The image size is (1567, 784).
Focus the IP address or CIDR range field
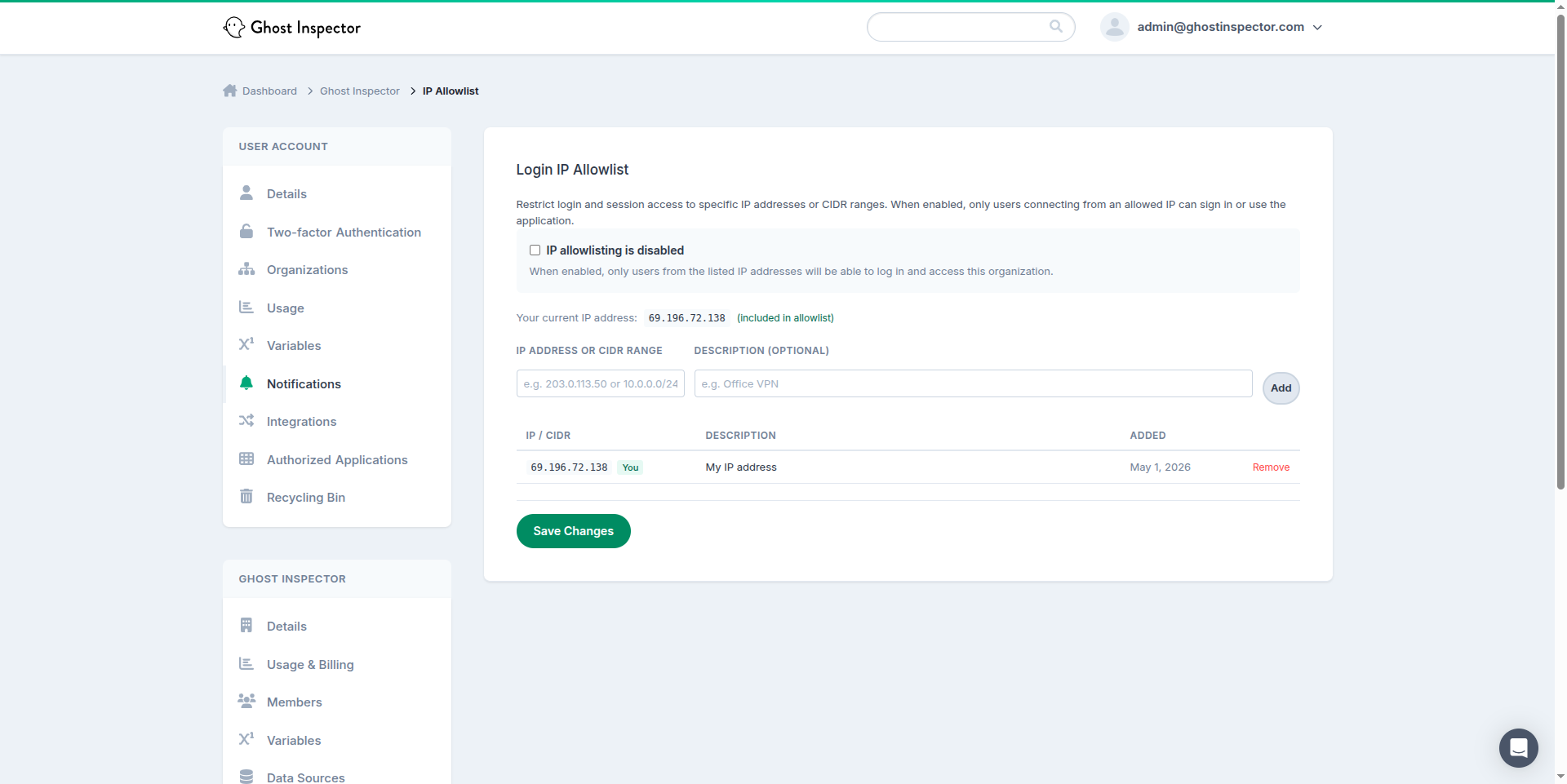coord(600,383)
